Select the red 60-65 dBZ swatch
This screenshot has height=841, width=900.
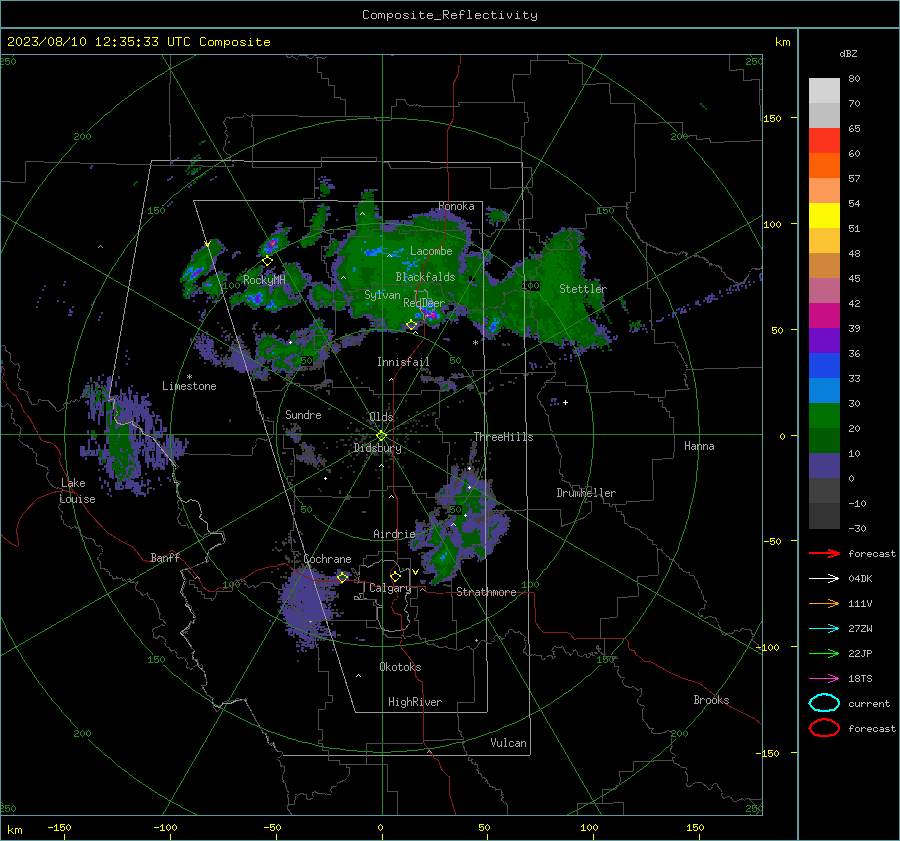tap(824, 140)
